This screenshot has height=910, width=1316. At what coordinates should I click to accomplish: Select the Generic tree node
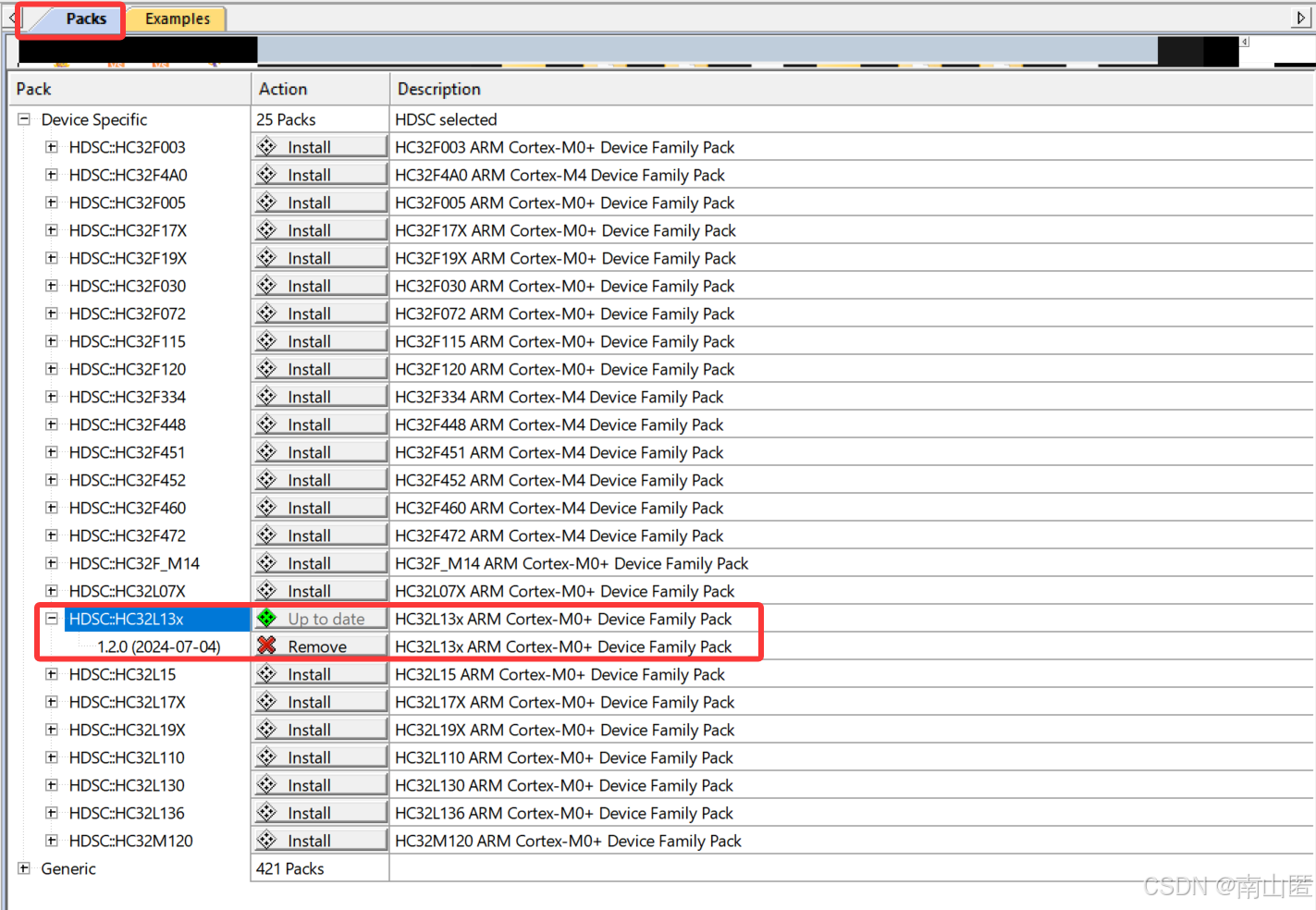68,868
